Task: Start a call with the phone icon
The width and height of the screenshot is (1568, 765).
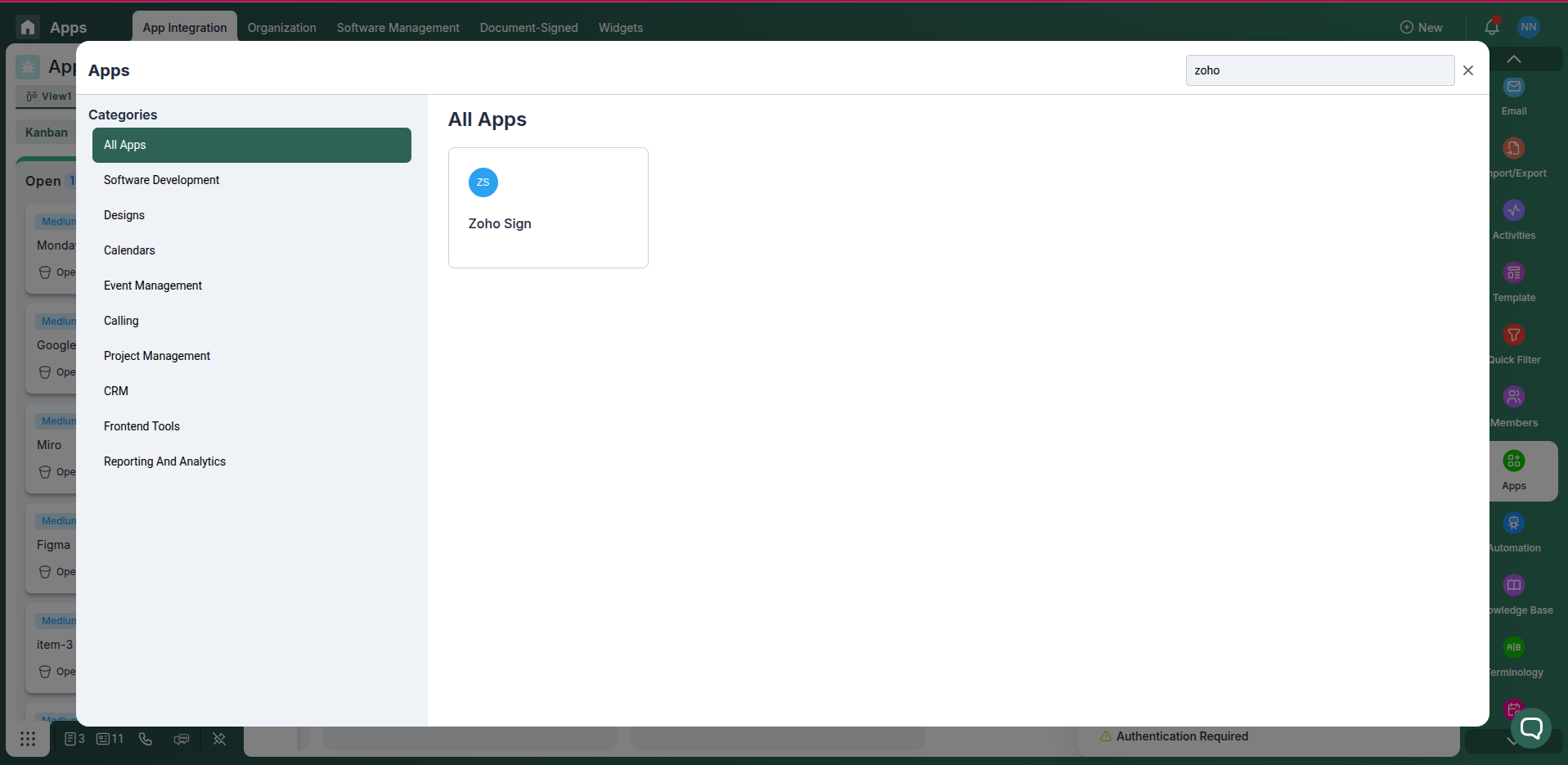Action: point(145,739)
